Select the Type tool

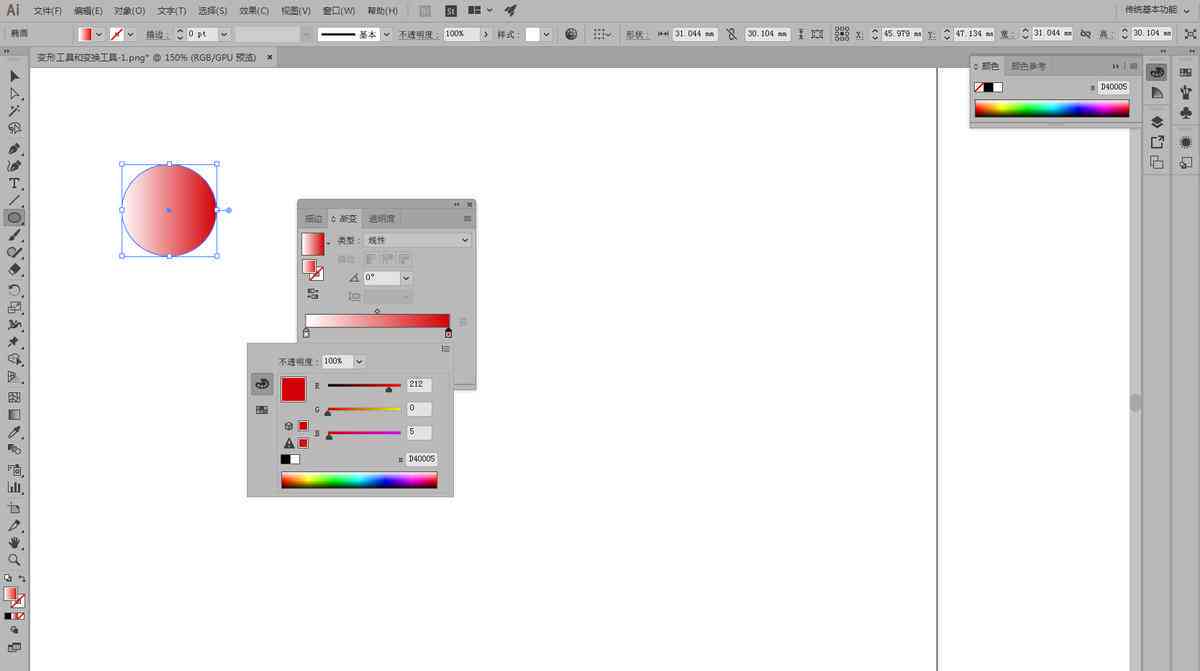point(15,183)
